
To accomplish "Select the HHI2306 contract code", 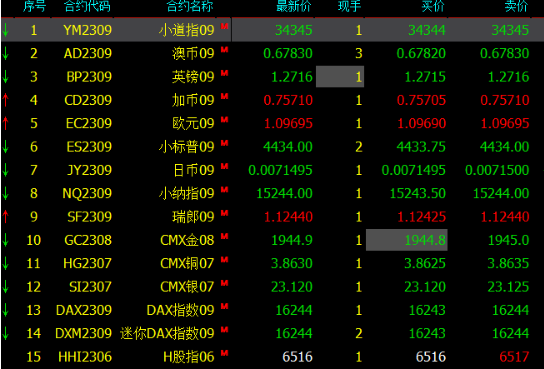I will (x=85, y=357).
